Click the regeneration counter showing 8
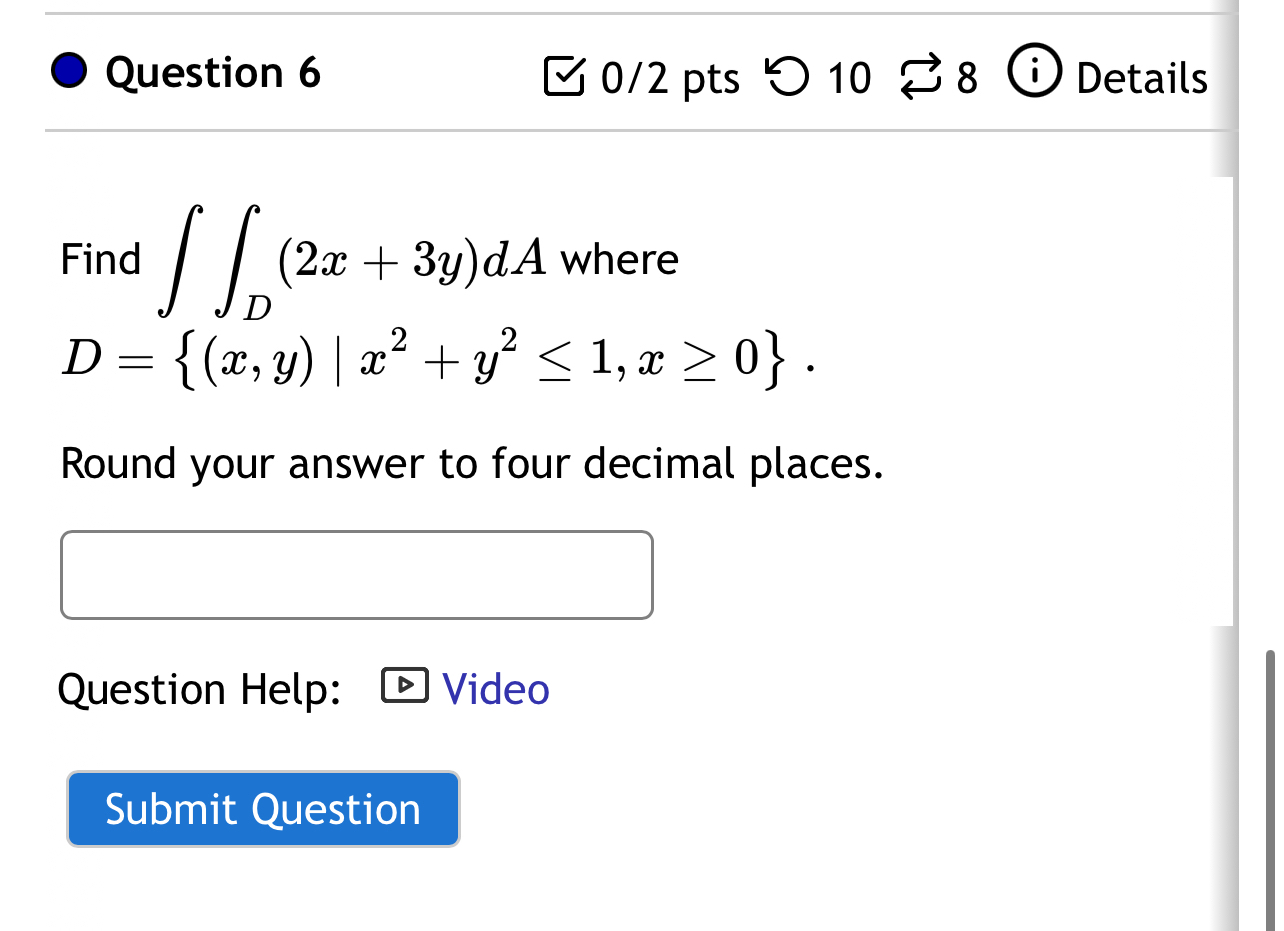This screenshot has width=1284, height=931. pyautogui.click(x=967, y=77)
